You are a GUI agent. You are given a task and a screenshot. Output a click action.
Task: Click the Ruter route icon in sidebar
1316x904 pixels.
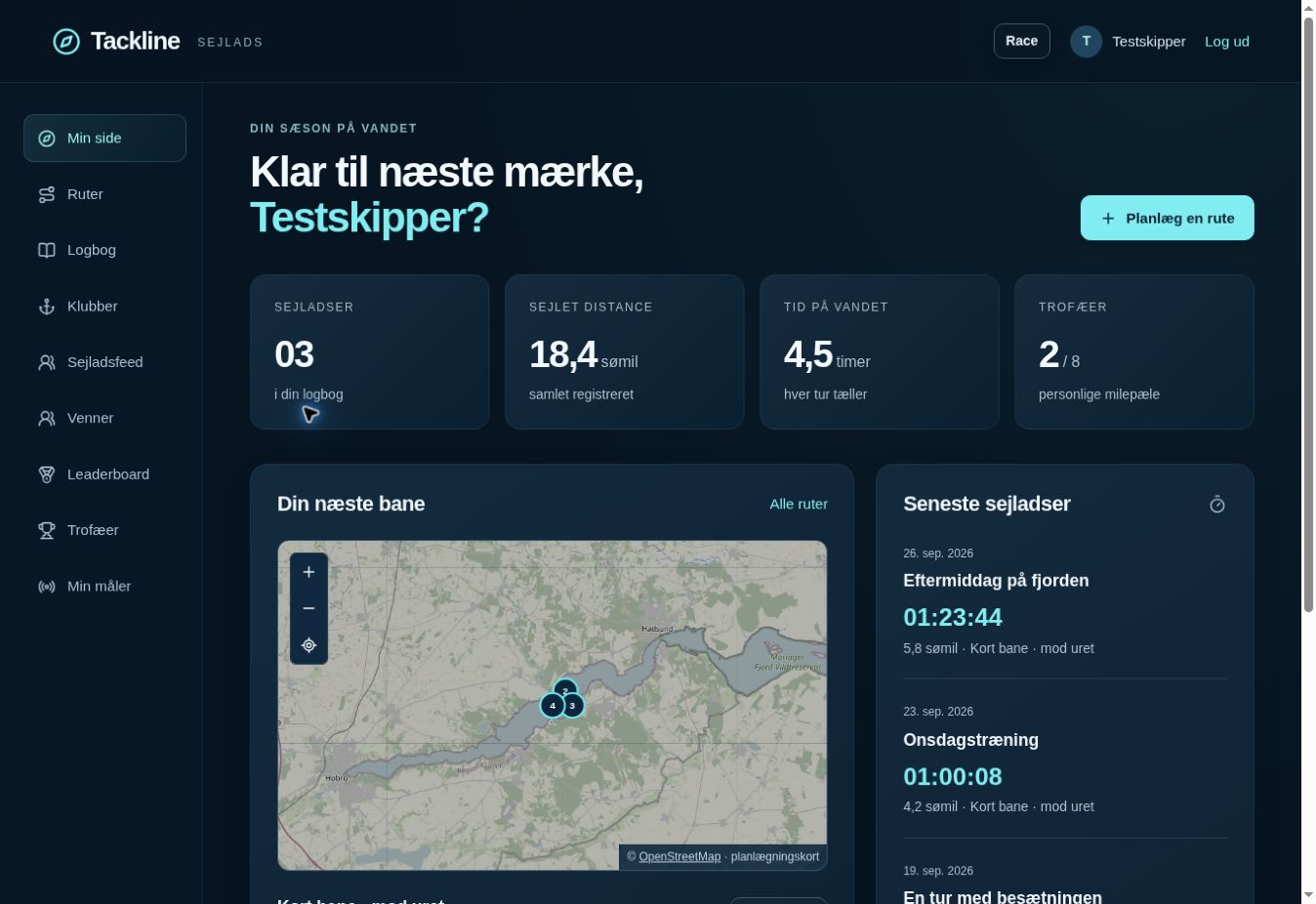tap(47, 194)
